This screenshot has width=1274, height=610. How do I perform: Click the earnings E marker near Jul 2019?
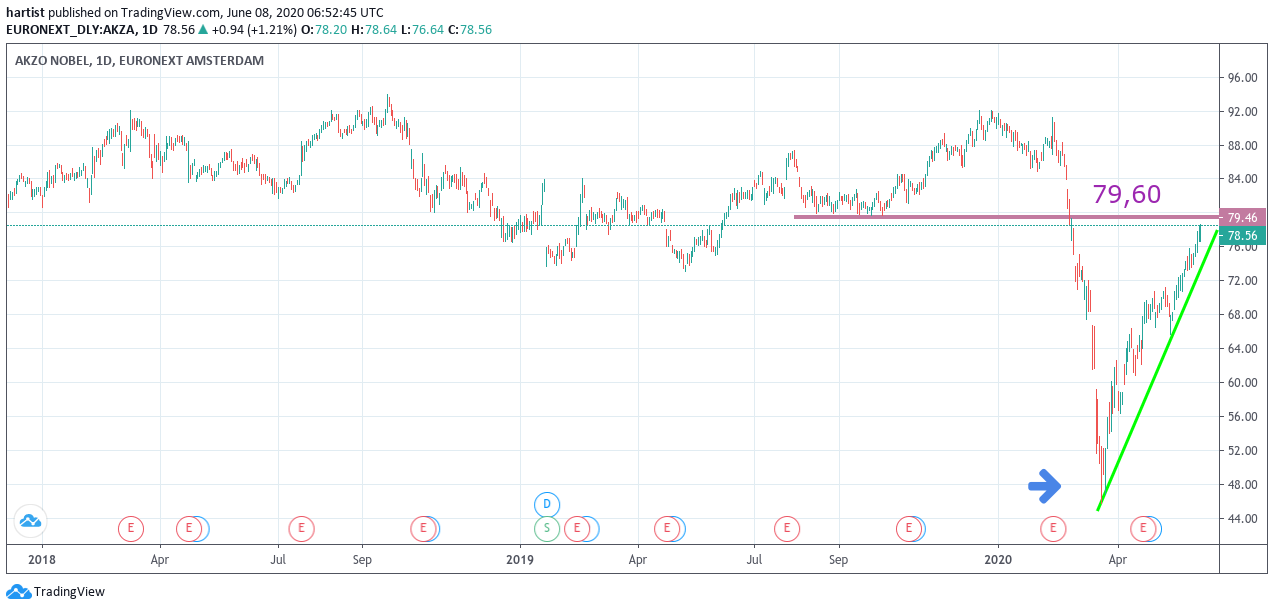coord(787,528)
